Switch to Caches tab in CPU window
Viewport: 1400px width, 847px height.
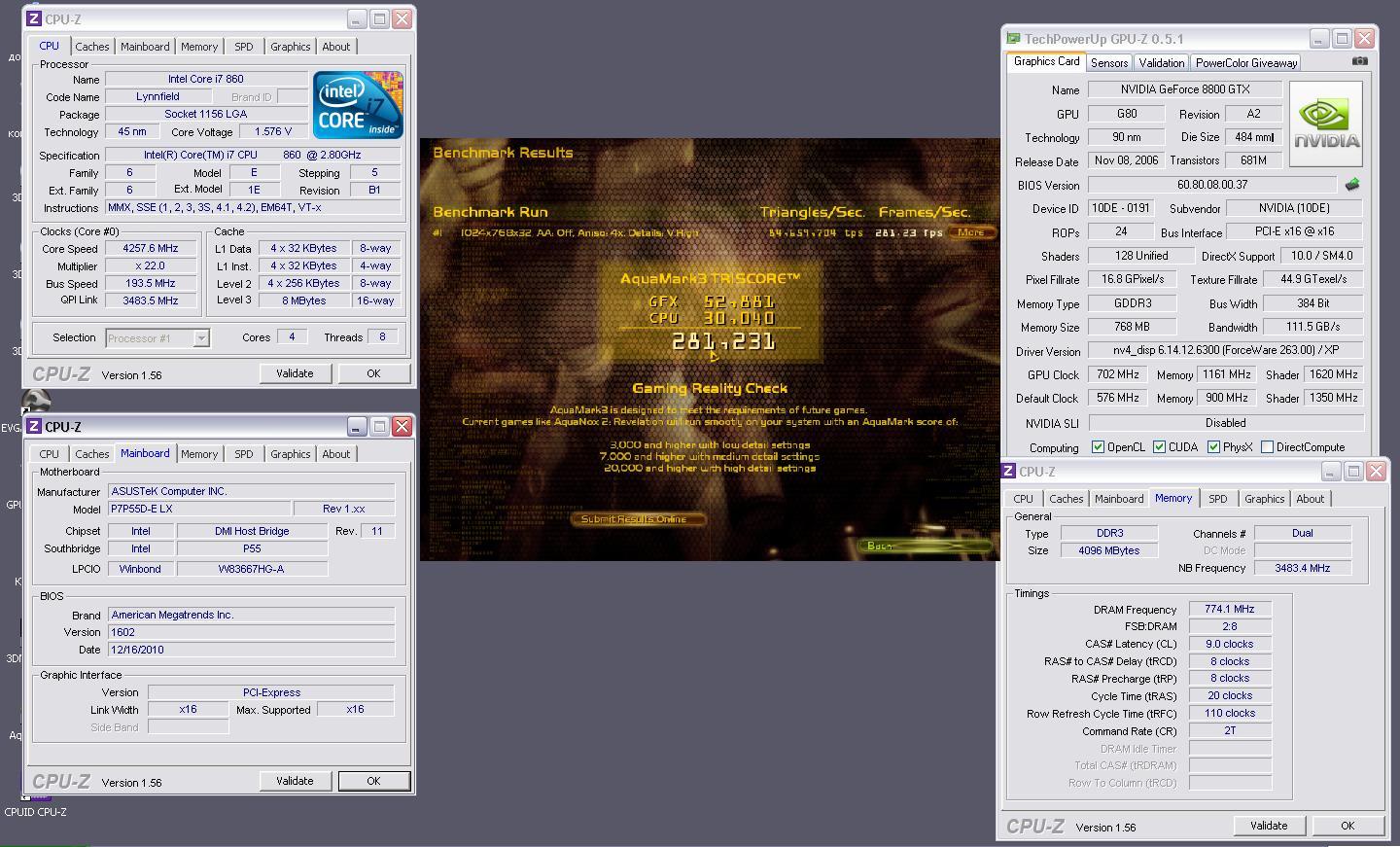(x=92, y=47)
